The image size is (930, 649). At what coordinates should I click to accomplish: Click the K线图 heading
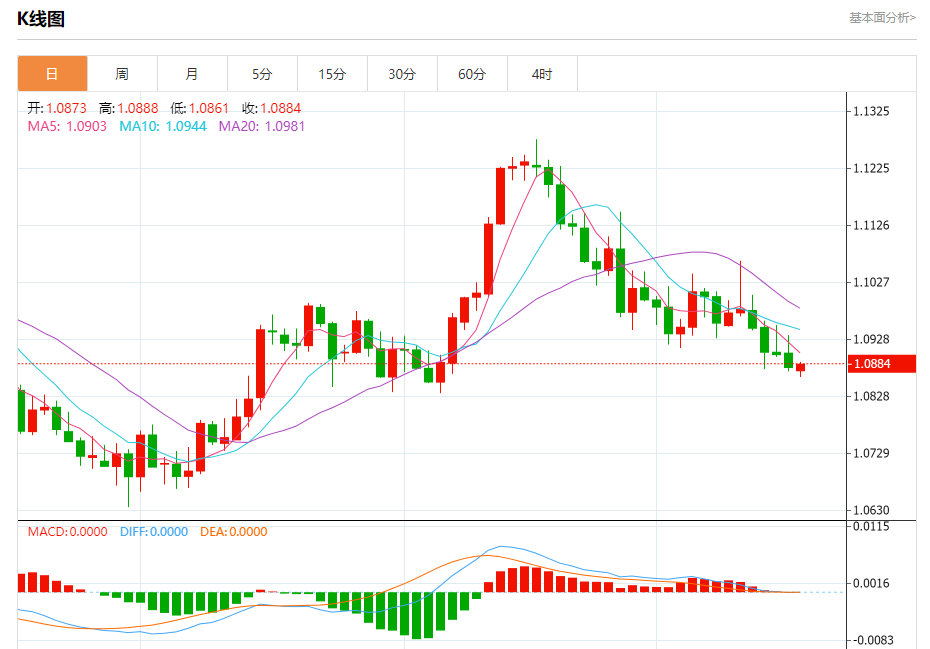(x=41, y=19)
